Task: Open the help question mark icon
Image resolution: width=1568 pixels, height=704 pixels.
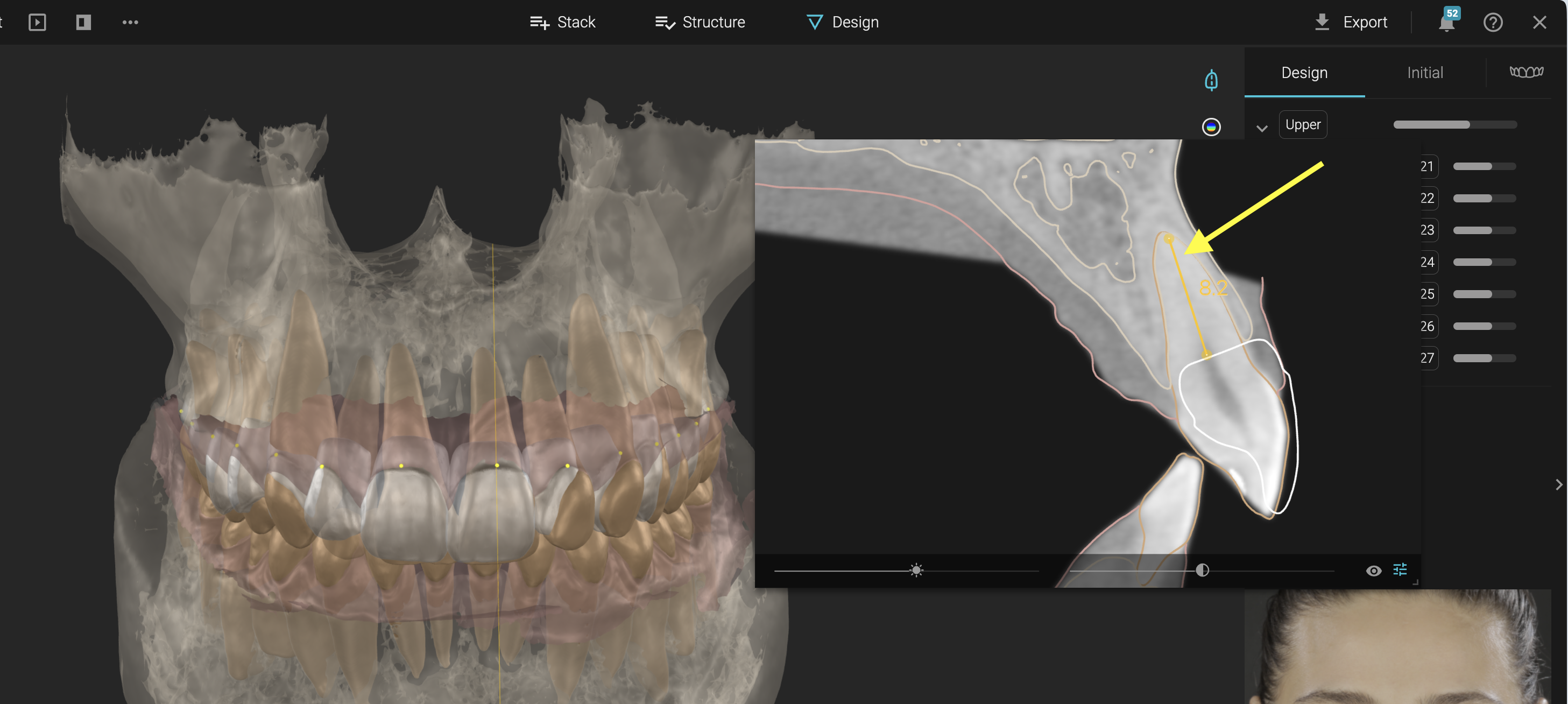Action: click(x=1493, y=23)
